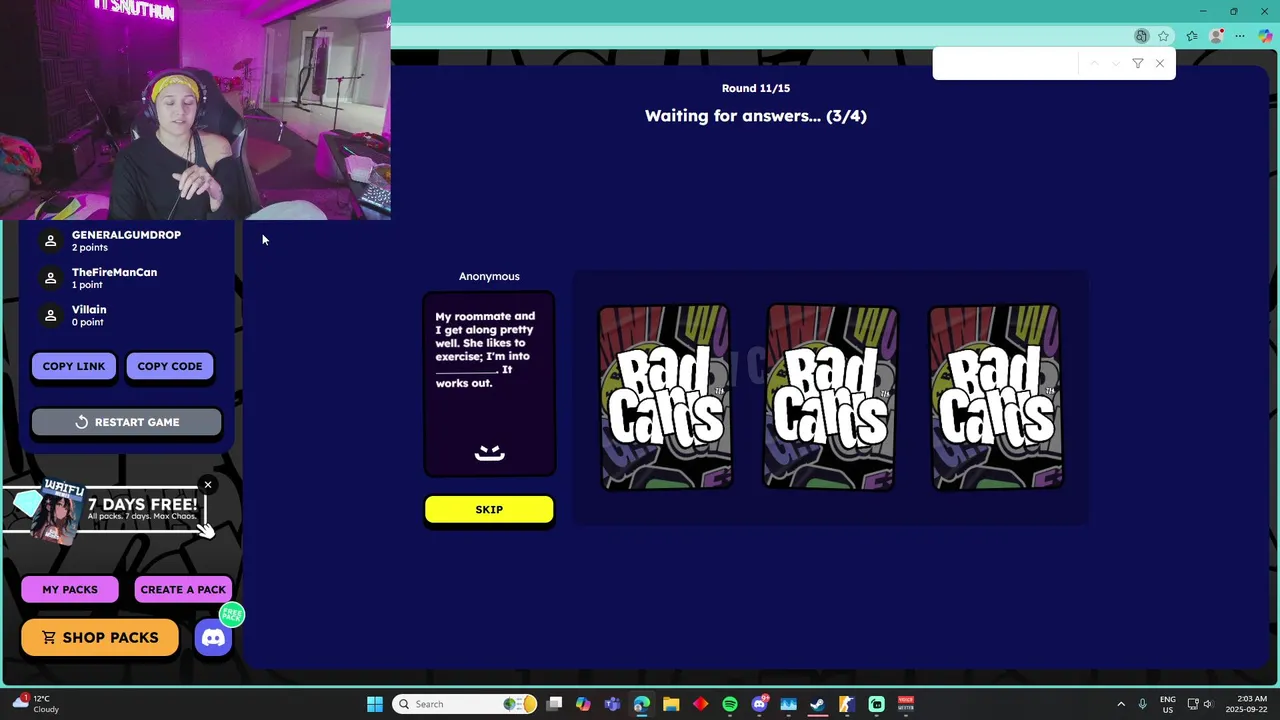The height and width of the screenshot is (720, 1280).
Task: Show hidden system tray icons
Action: 1121,704
